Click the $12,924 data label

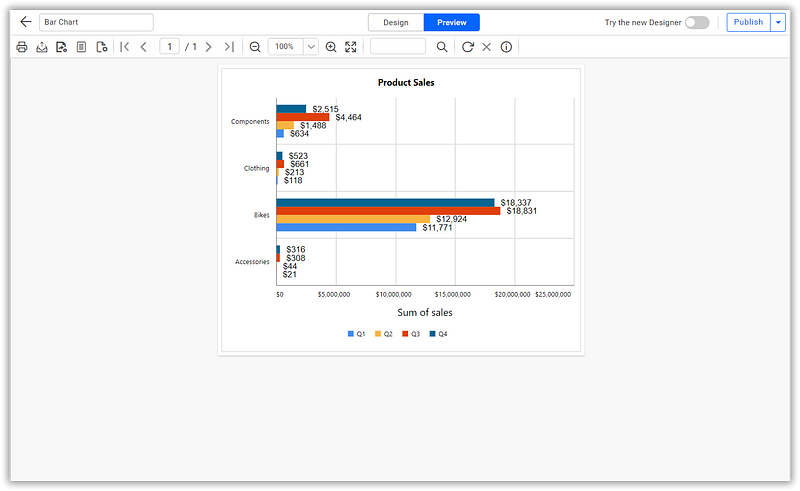point(452,219)
